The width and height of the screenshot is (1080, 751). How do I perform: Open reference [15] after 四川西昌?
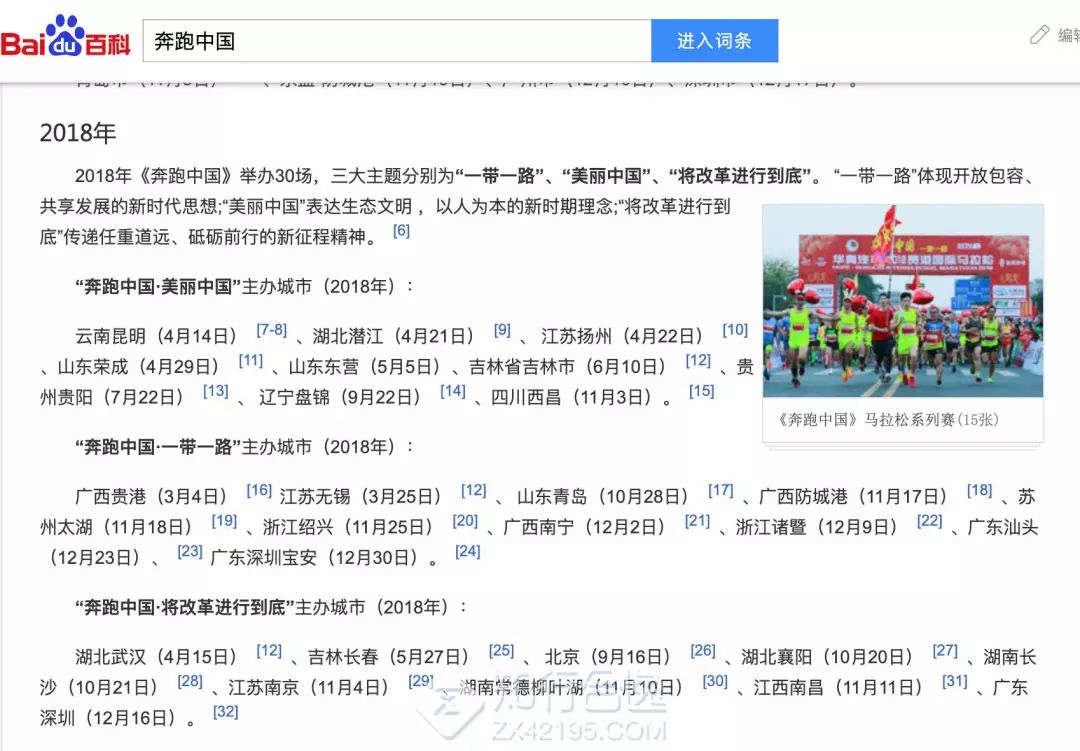(x=702, y=391)
